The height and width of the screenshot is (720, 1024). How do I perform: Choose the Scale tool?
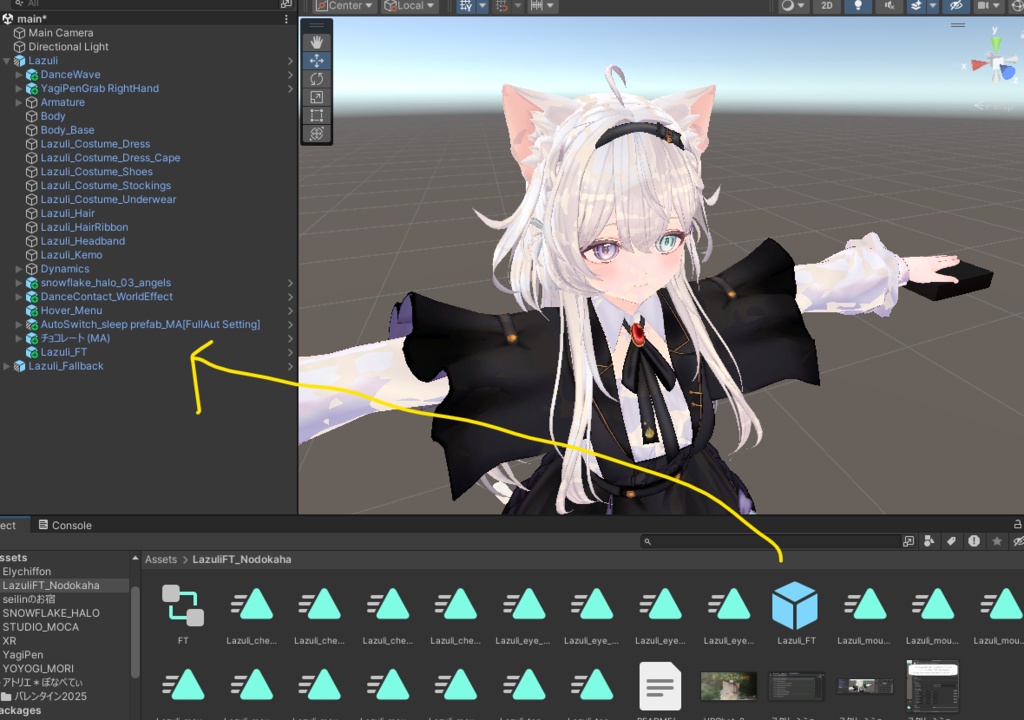(316, 96)
